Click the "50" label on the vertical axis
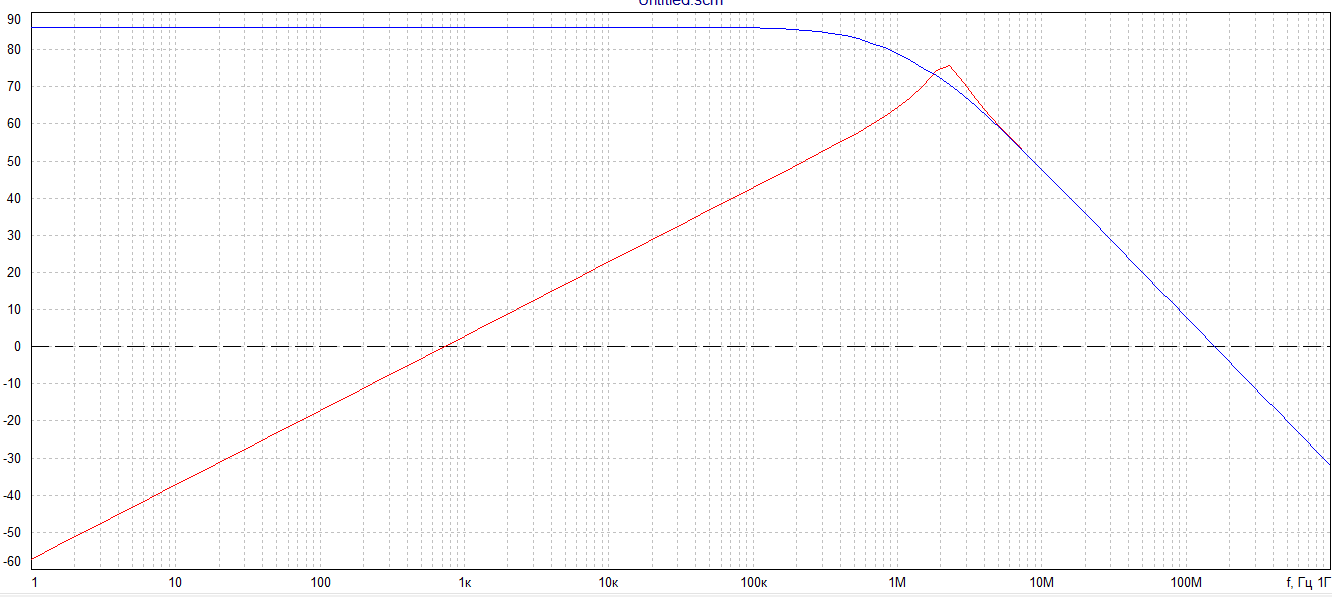 pos(13,161)
